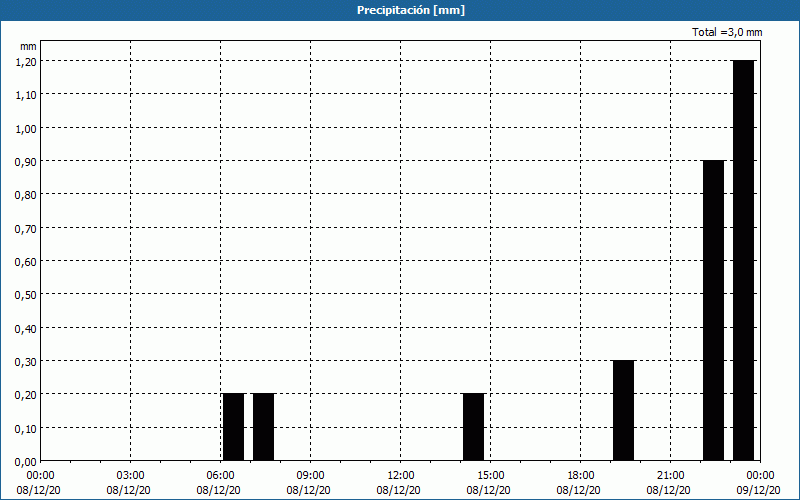This screenshot has width=800, height=500.
Task: Click the 0,00 y-axis label
Action: tap(26, 462)
